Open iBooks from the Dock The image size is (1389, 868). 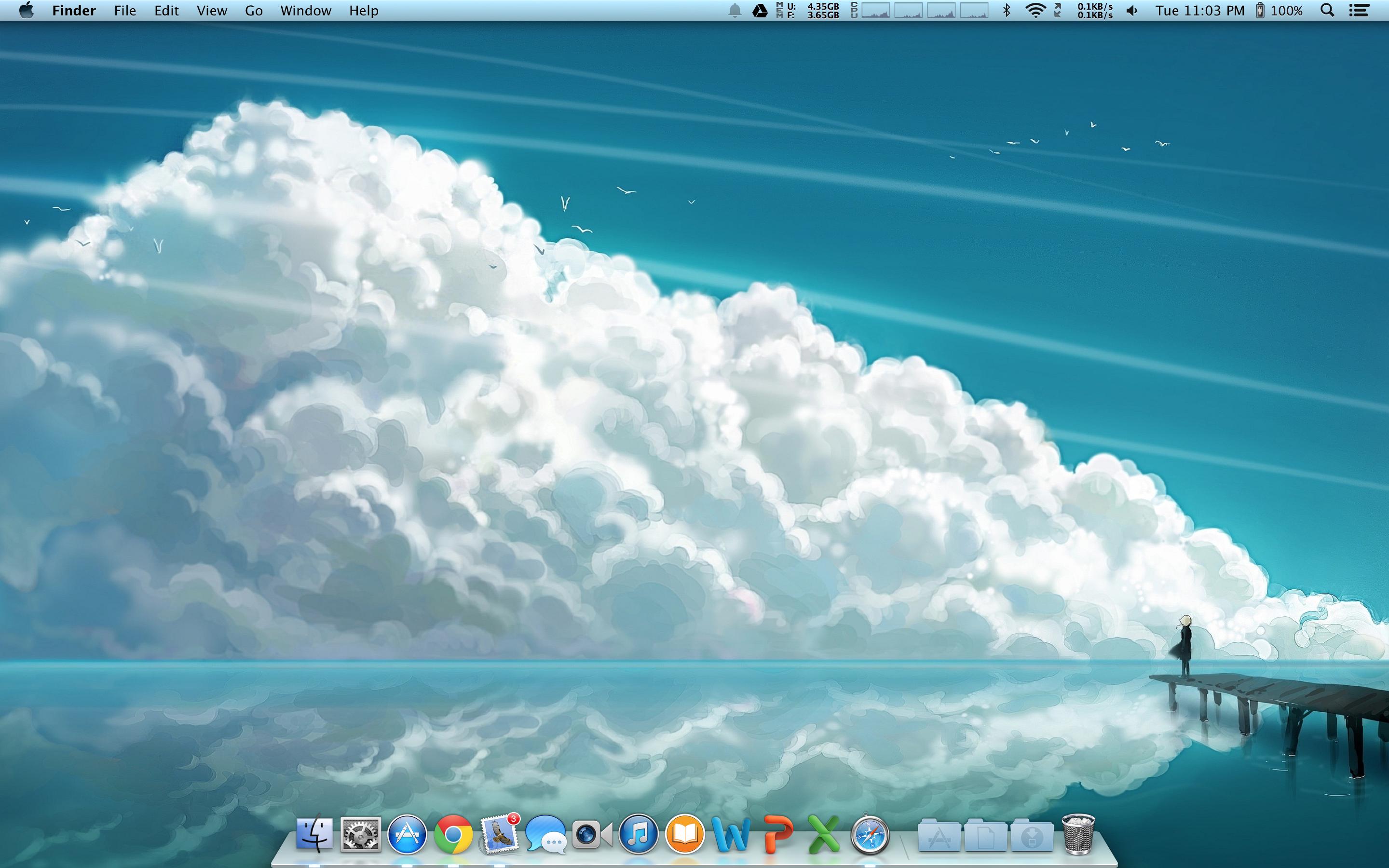685,834
